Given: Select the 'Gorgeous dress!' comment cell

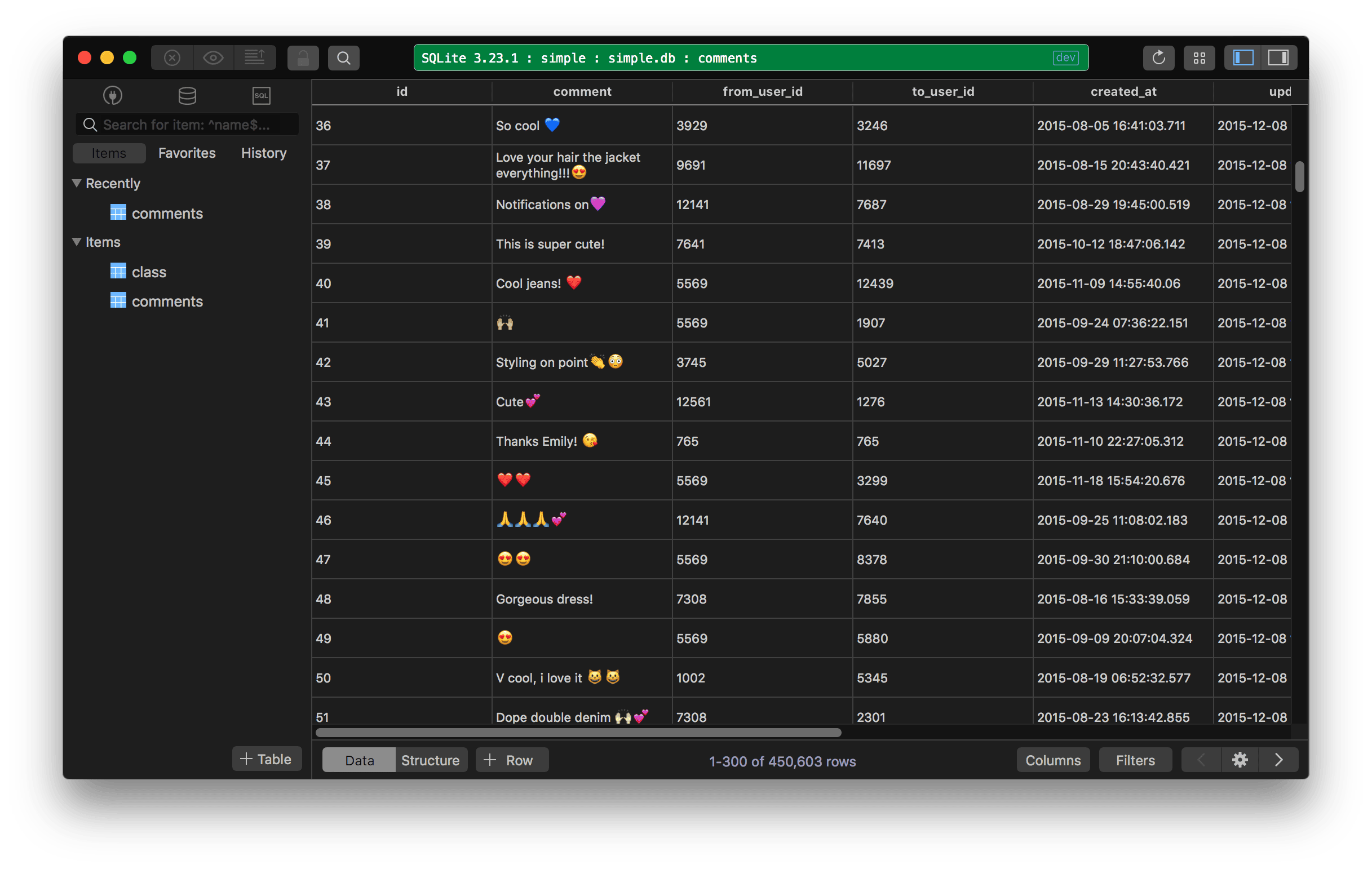Looking at the screenshot, I should 582,599.
